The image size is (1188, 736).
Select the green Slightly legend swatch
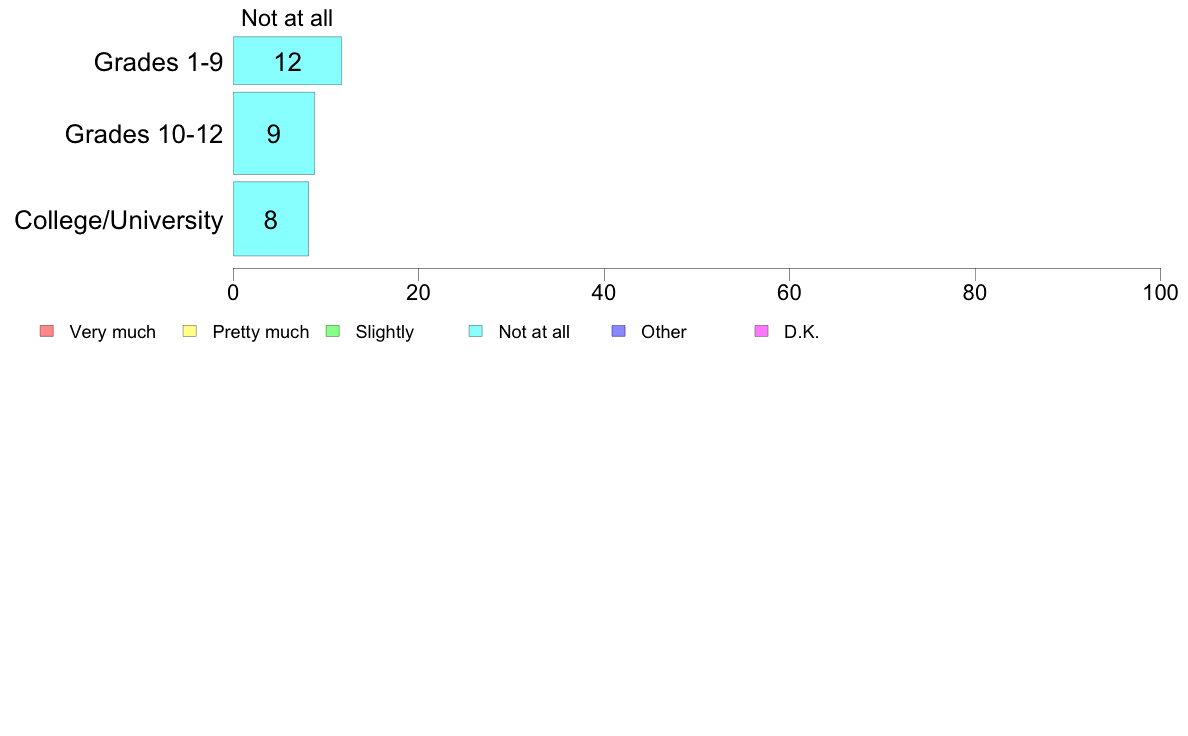(333, 331)
